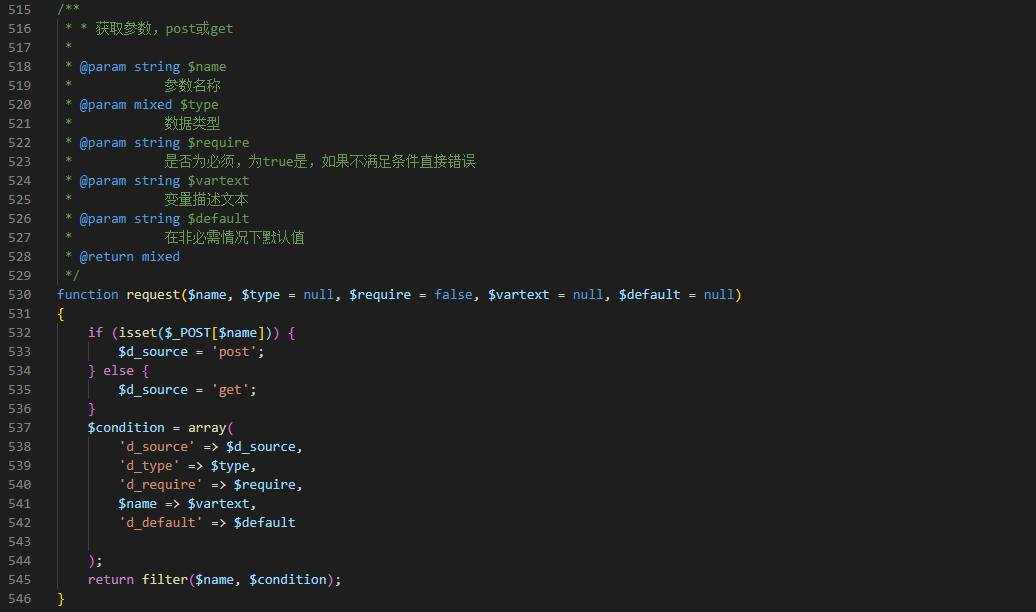This screenshot has height=612, width=1036.
Task: Click the $vartext parameter in function signature
Action: pyautogui.click(x=519, y=295)
